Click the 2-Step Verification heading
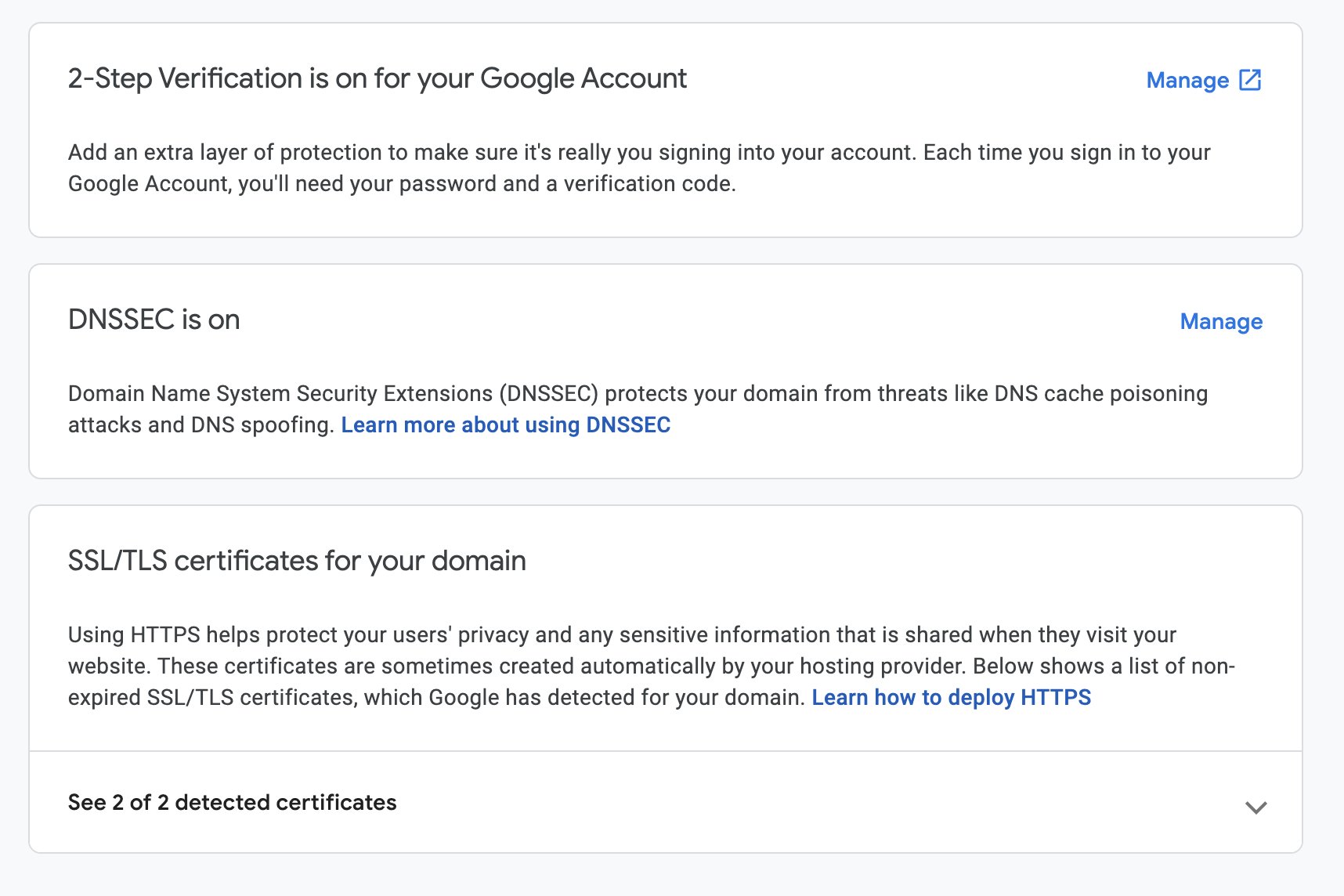Viewport: 1344px width, 896px height. [377, 78]
